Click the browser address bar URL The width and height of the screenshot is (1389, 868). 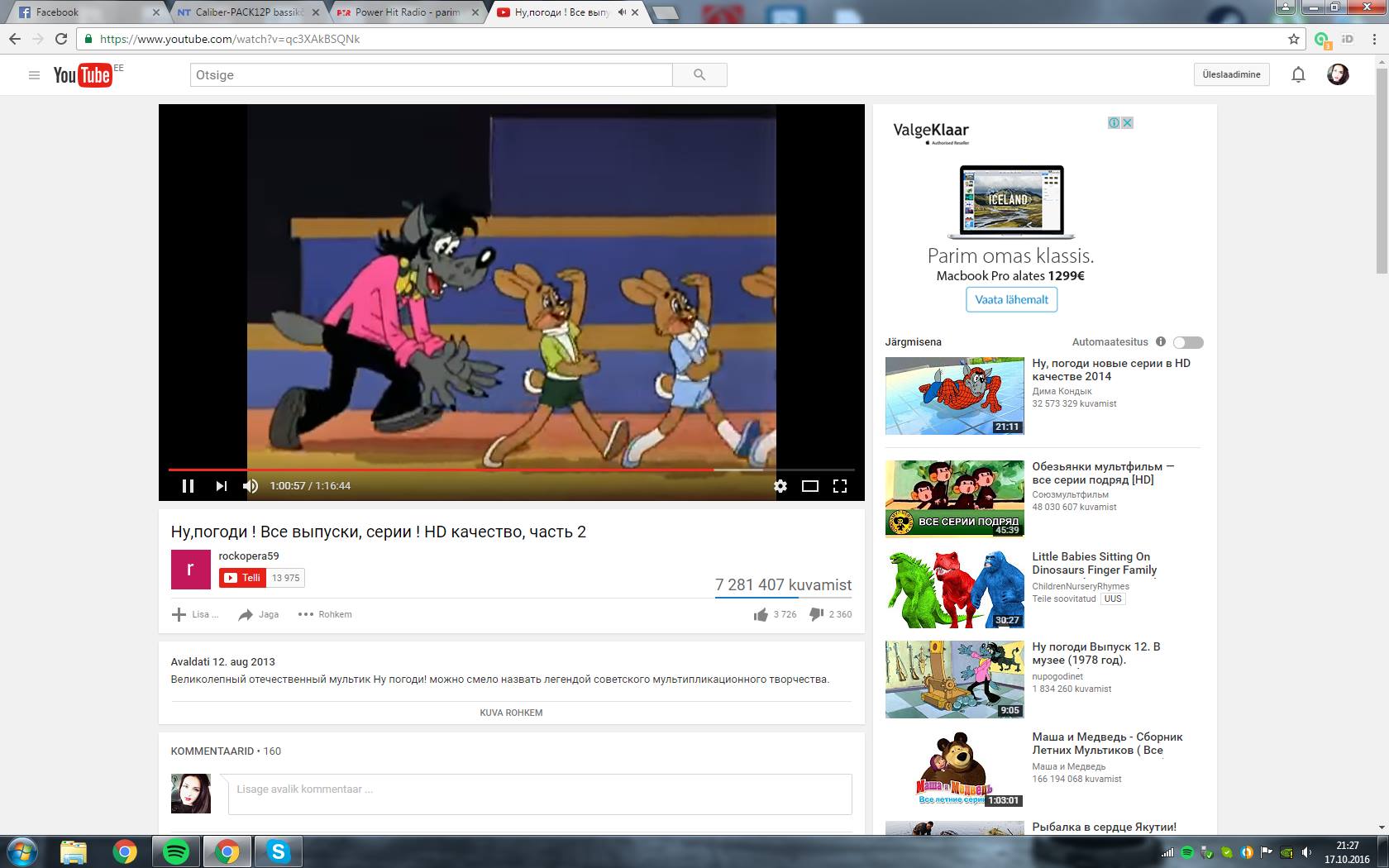pyautogui.click(x=230, y=39)
